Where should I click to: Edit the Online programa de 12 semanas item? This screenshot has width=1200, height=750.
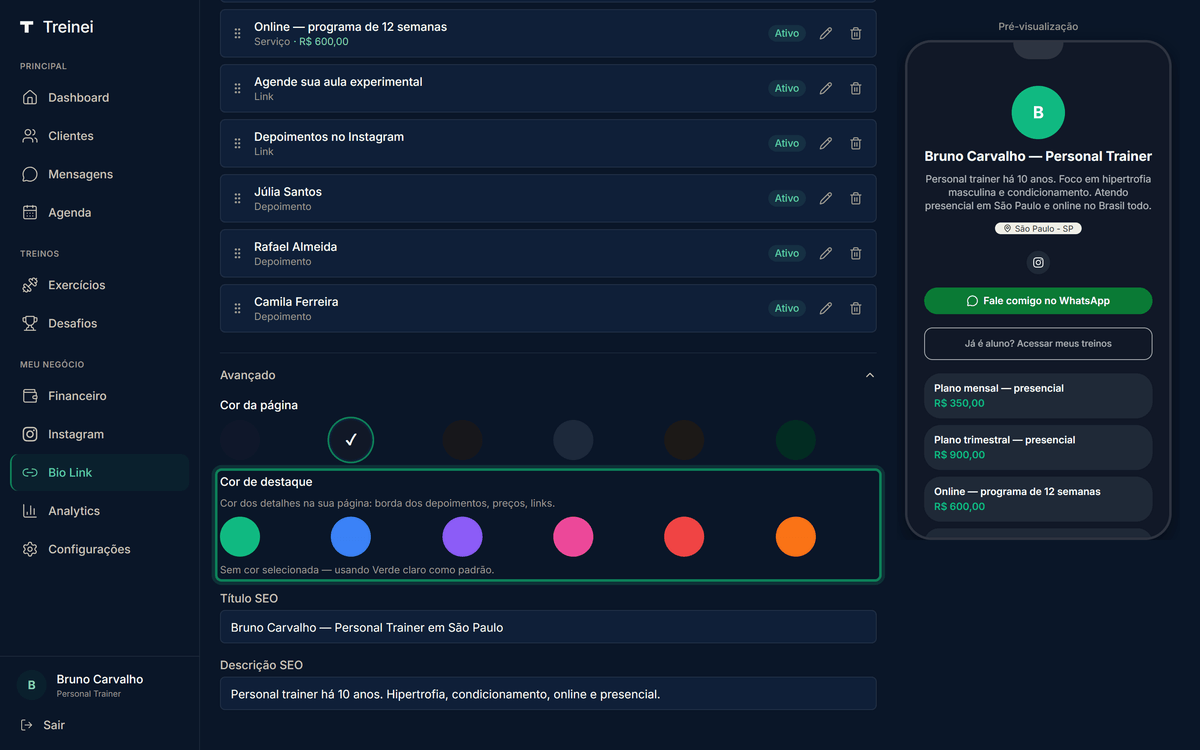826,33
